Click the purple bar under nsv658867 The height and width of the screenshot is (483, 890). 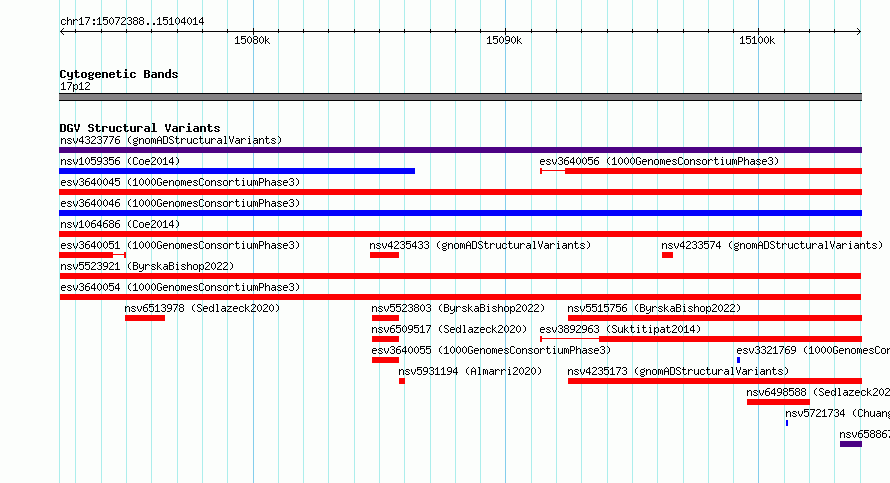tap(851, 444)
